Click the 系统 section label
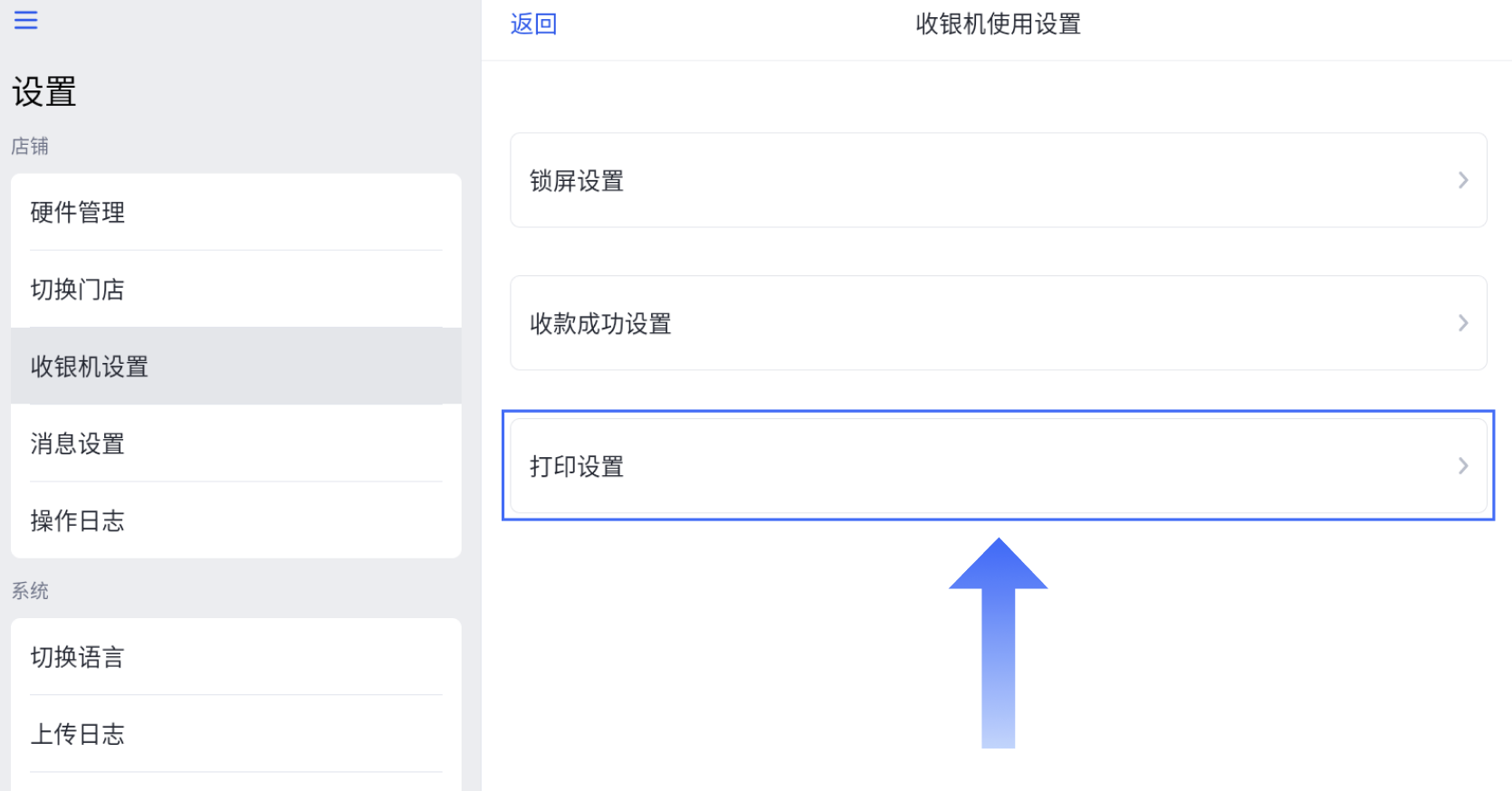1512x791 pixels. point(30,590)
